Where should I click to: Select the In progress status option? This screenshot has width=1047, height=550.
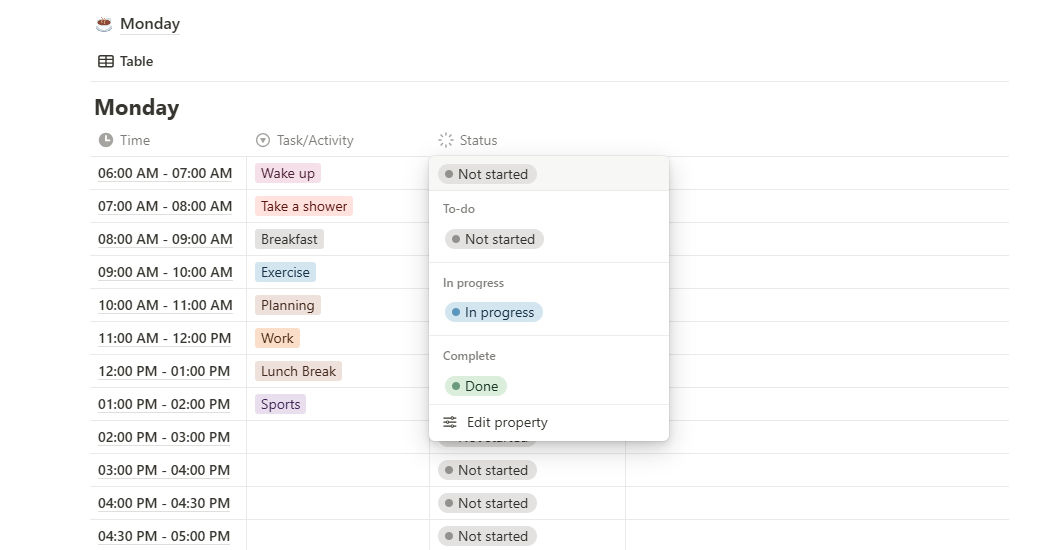click(494, 312)
